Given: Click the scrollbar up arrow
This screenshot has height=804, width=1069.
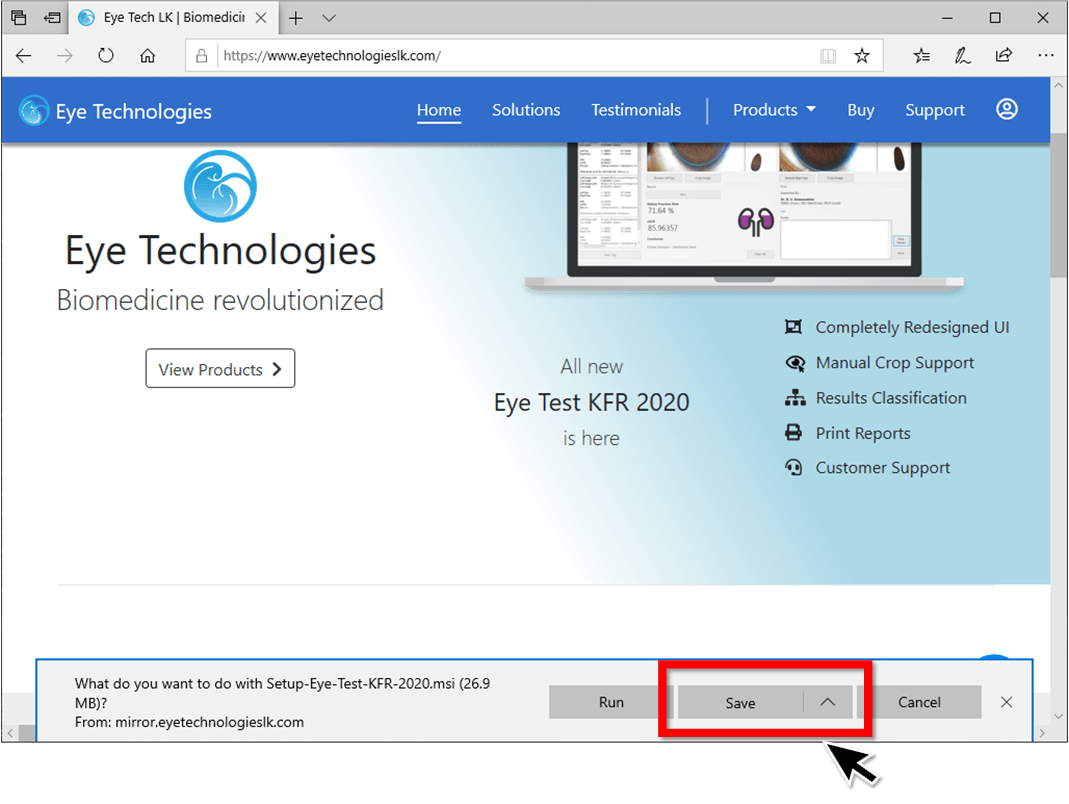Looking at the screenshot, I should pos(1059,86).
